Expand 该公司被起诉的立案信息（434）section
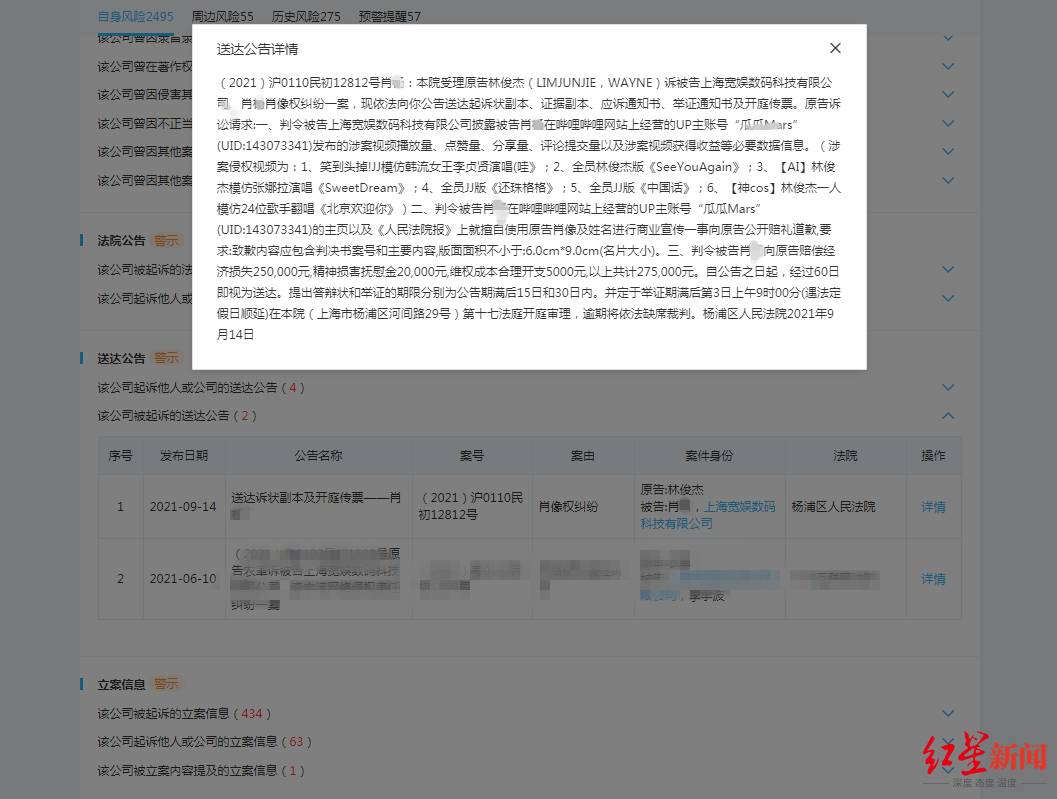This screenshot has width=1057, height=799. point(947,712)
